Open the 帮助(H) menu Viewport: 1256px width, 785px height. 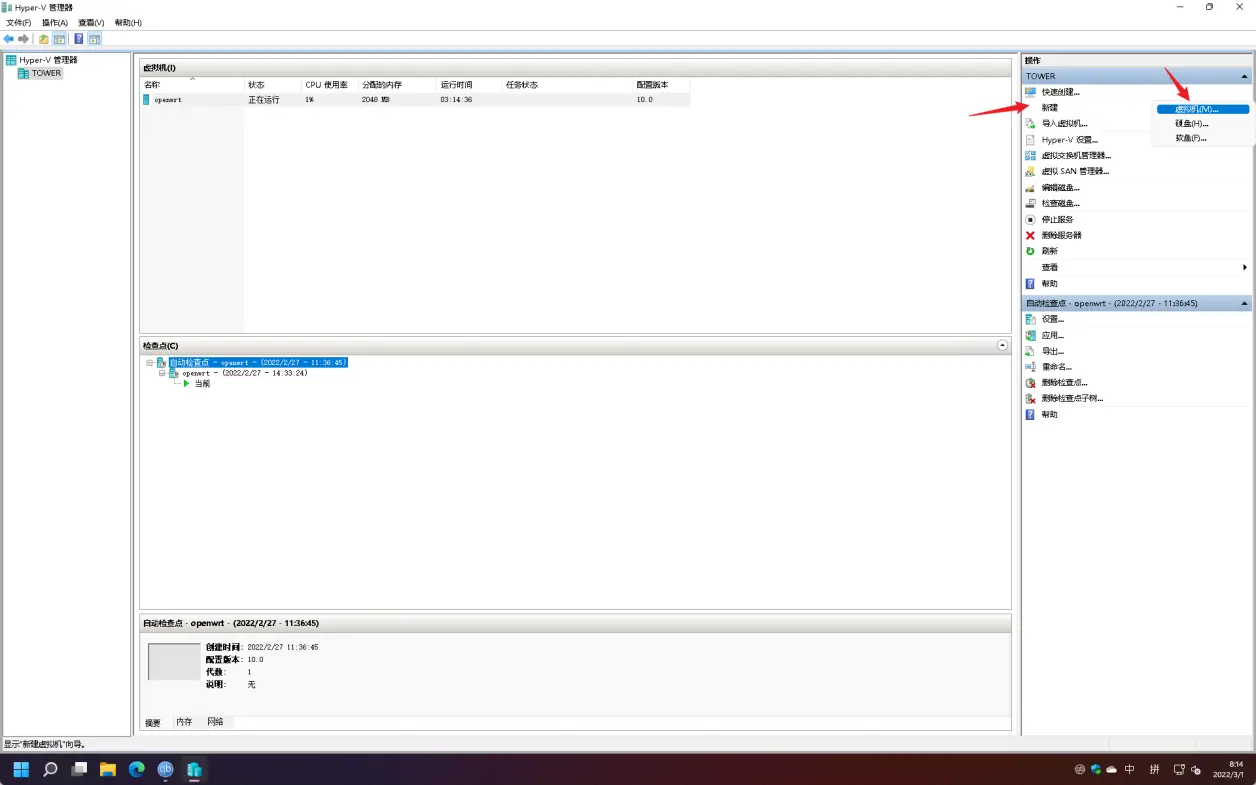(x=128, y=22)
